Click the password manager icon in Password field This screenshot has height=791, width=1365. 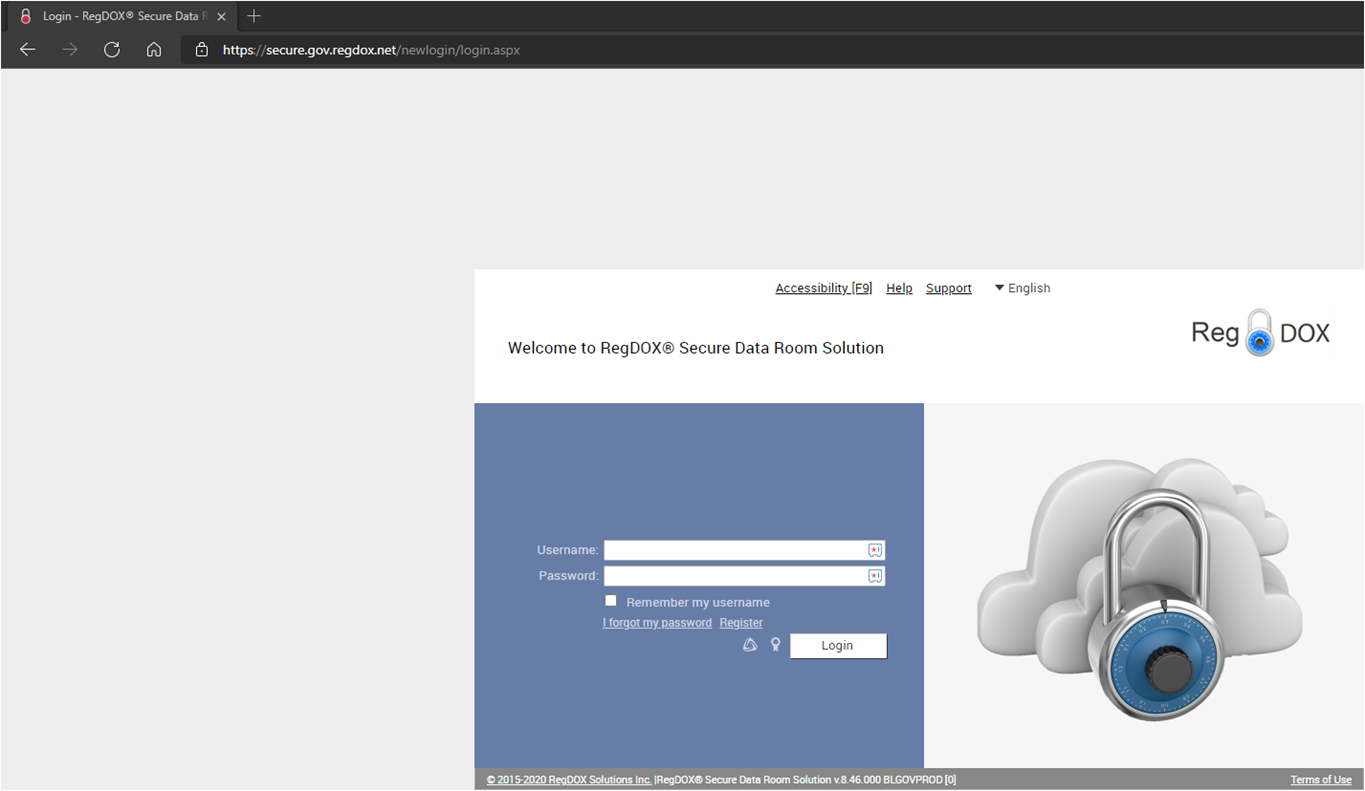pyautogui.click(x=875, y=576)
